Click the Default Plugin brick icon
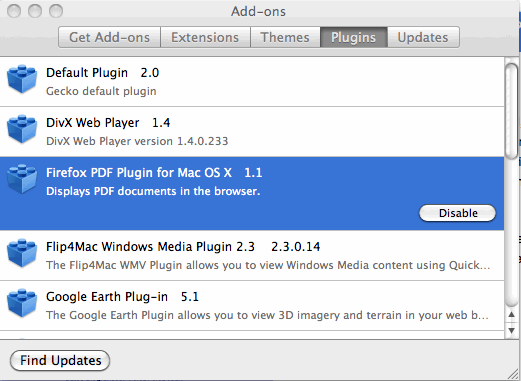Screen dimensions: 521x381 click(x=22, y=79)
